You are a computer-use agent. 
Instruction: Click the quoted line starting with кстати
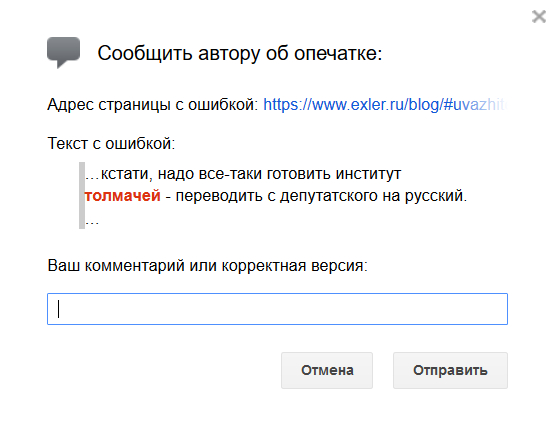point(243,174)
